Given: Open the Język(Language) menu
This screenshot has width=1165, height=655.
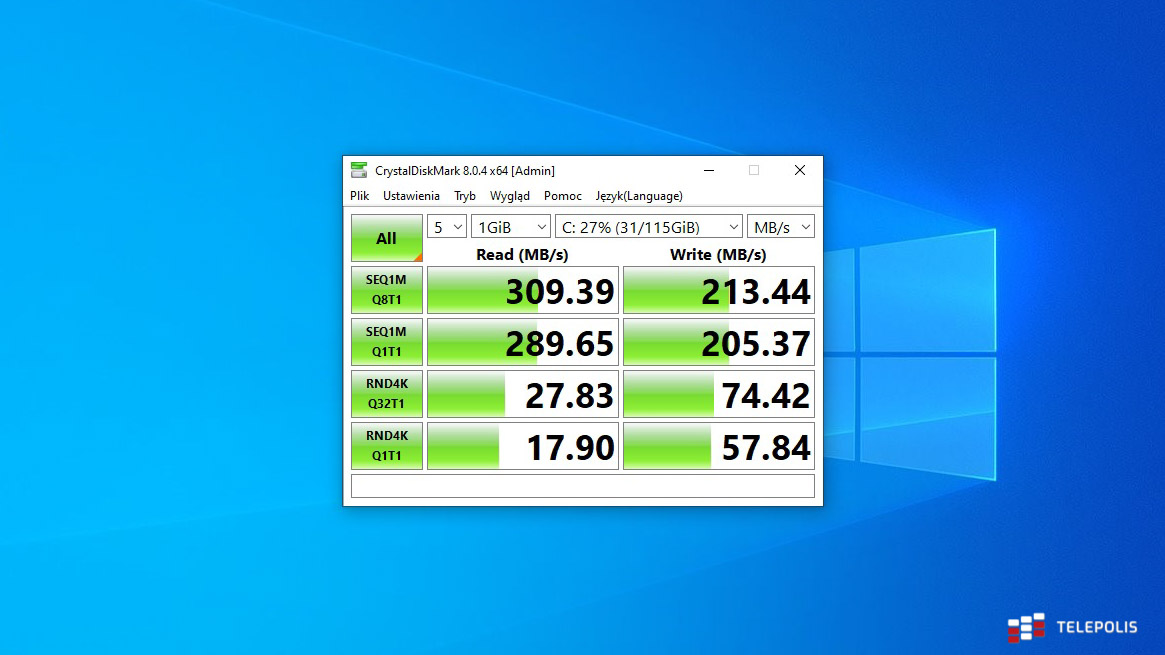Looking at the screenshot, I should pyautogui.click(x=639, y=196).
